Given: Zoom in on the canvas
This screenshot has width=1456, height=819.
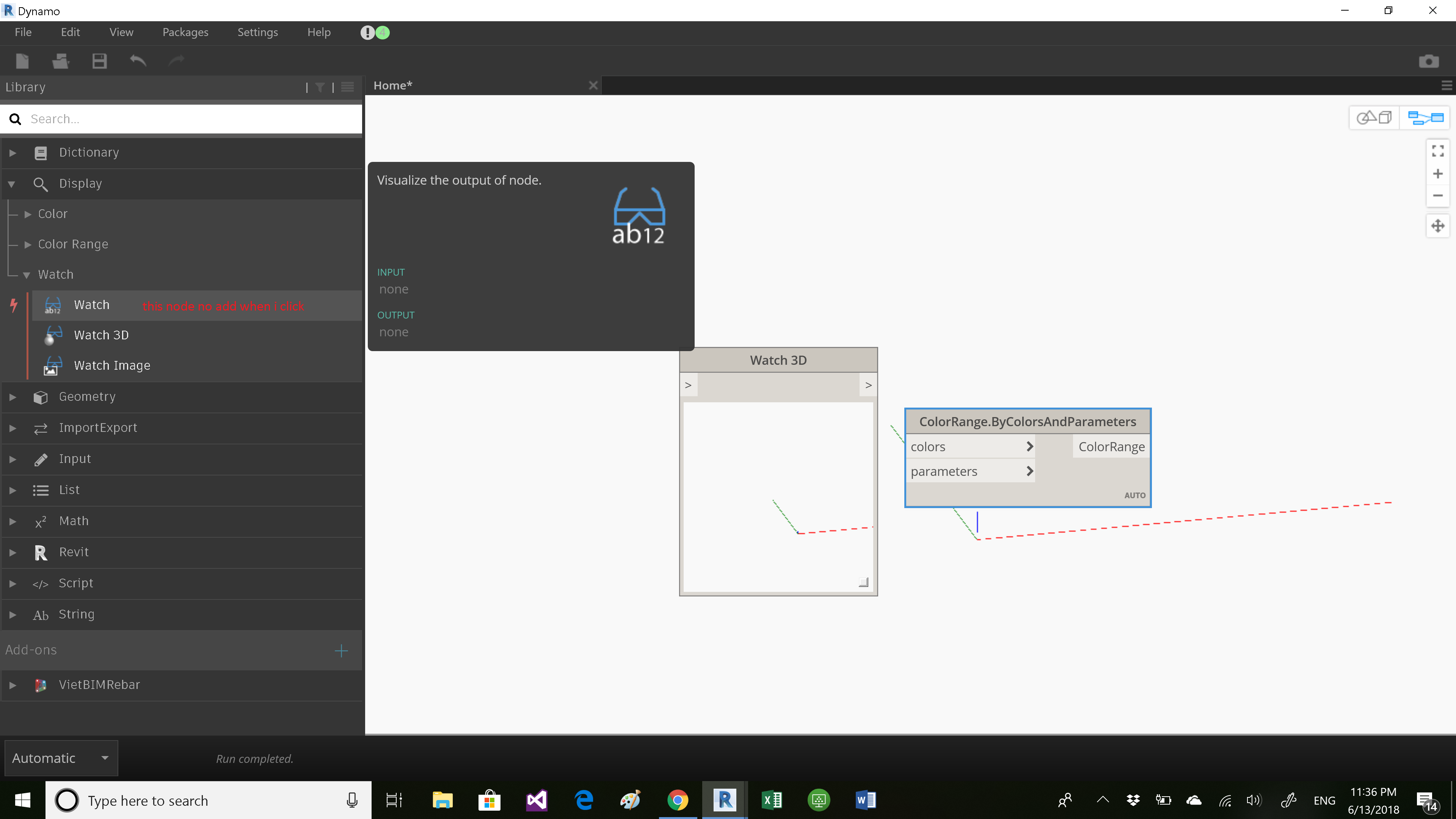Looking at the screenshot, I should 1439,174.
